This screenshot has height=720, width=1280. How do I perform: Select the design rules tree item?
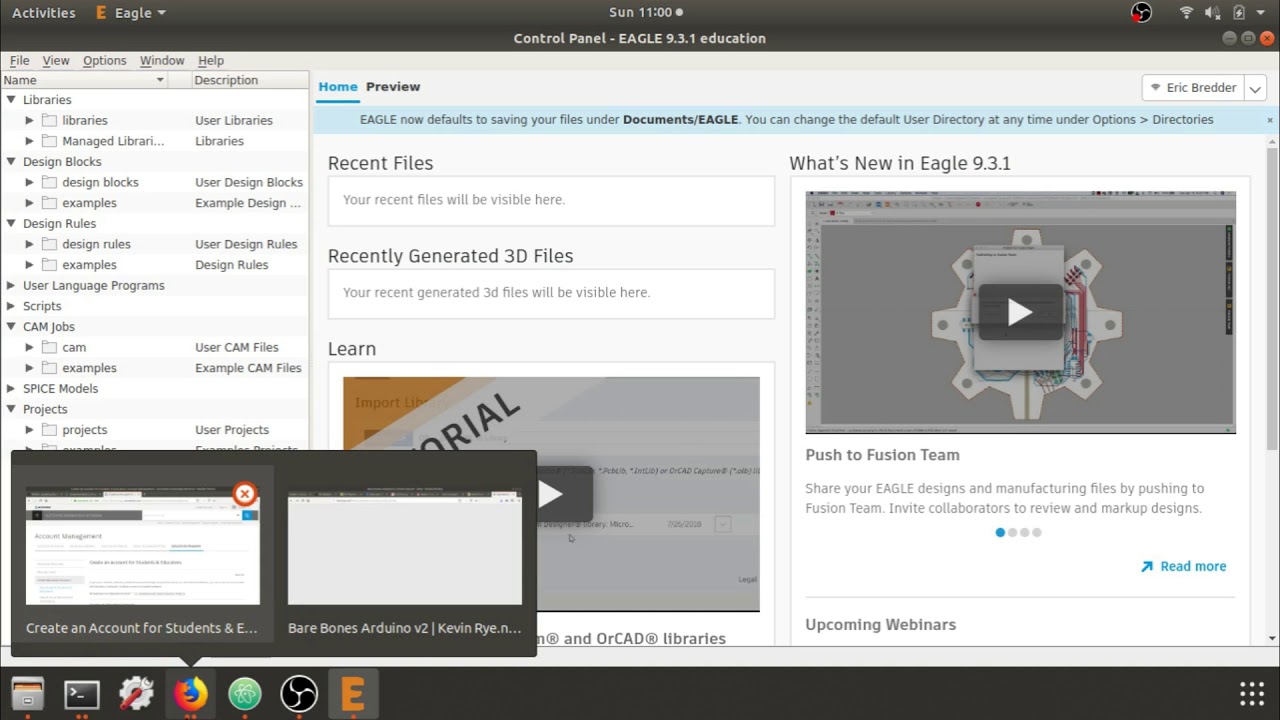(96, 244)
